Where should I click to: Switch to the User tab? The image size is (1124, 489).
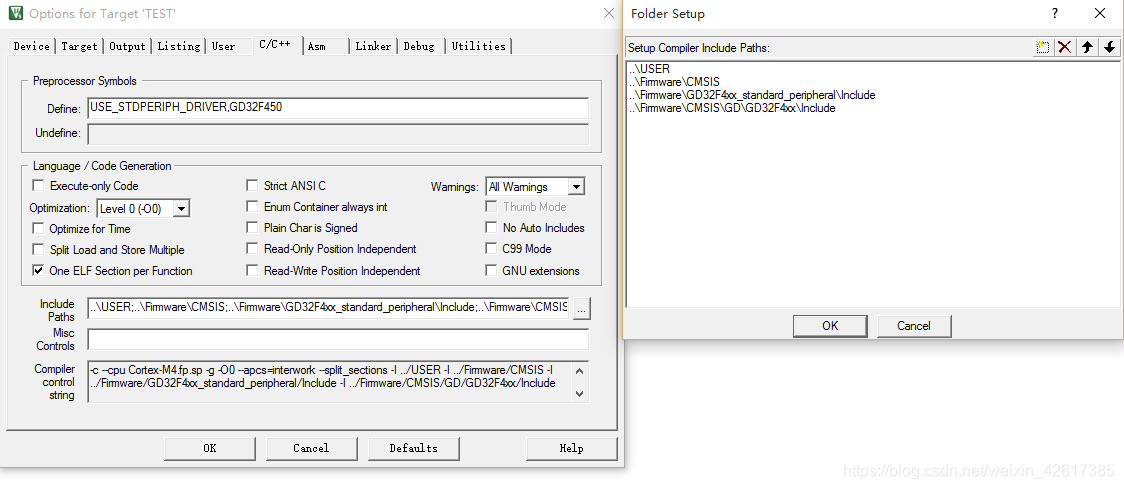[224, 46]
